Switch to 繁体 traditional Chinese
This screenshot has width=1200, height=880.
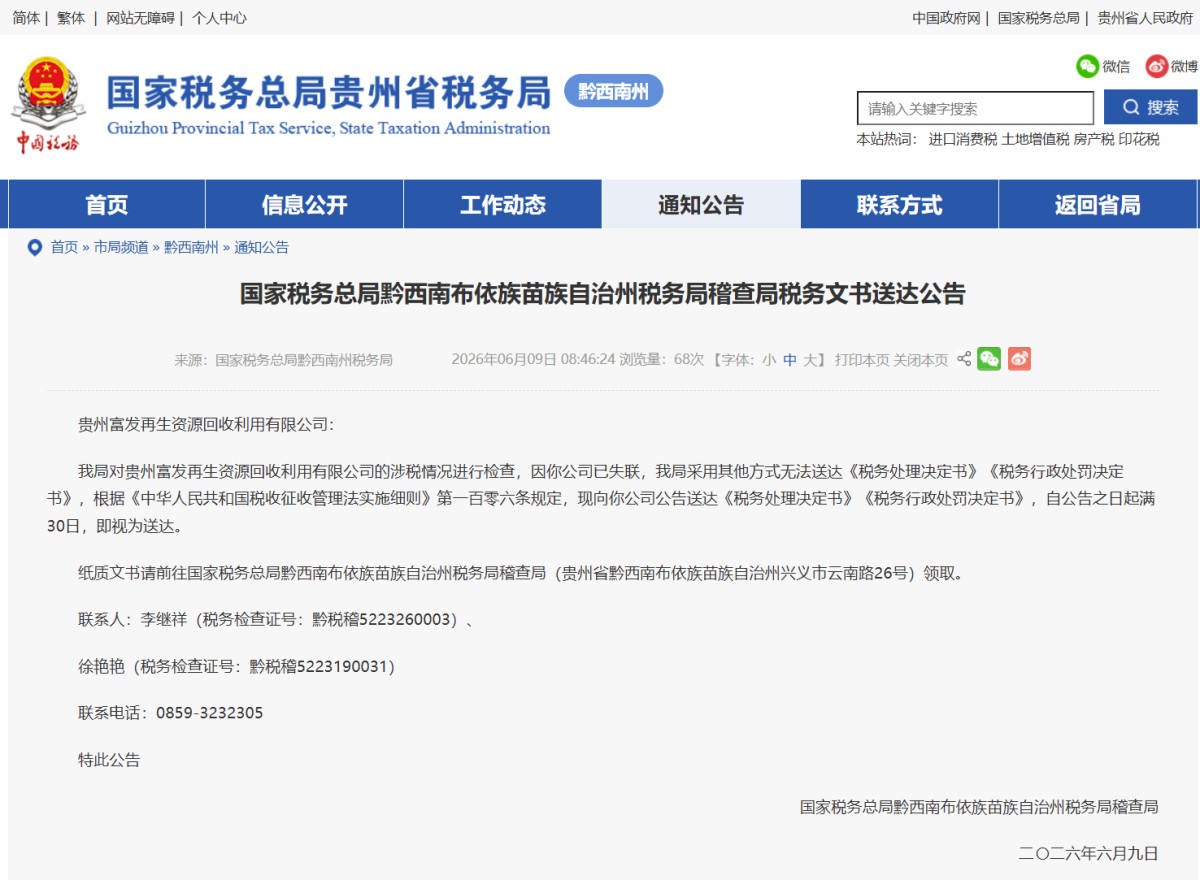point(71,18)
